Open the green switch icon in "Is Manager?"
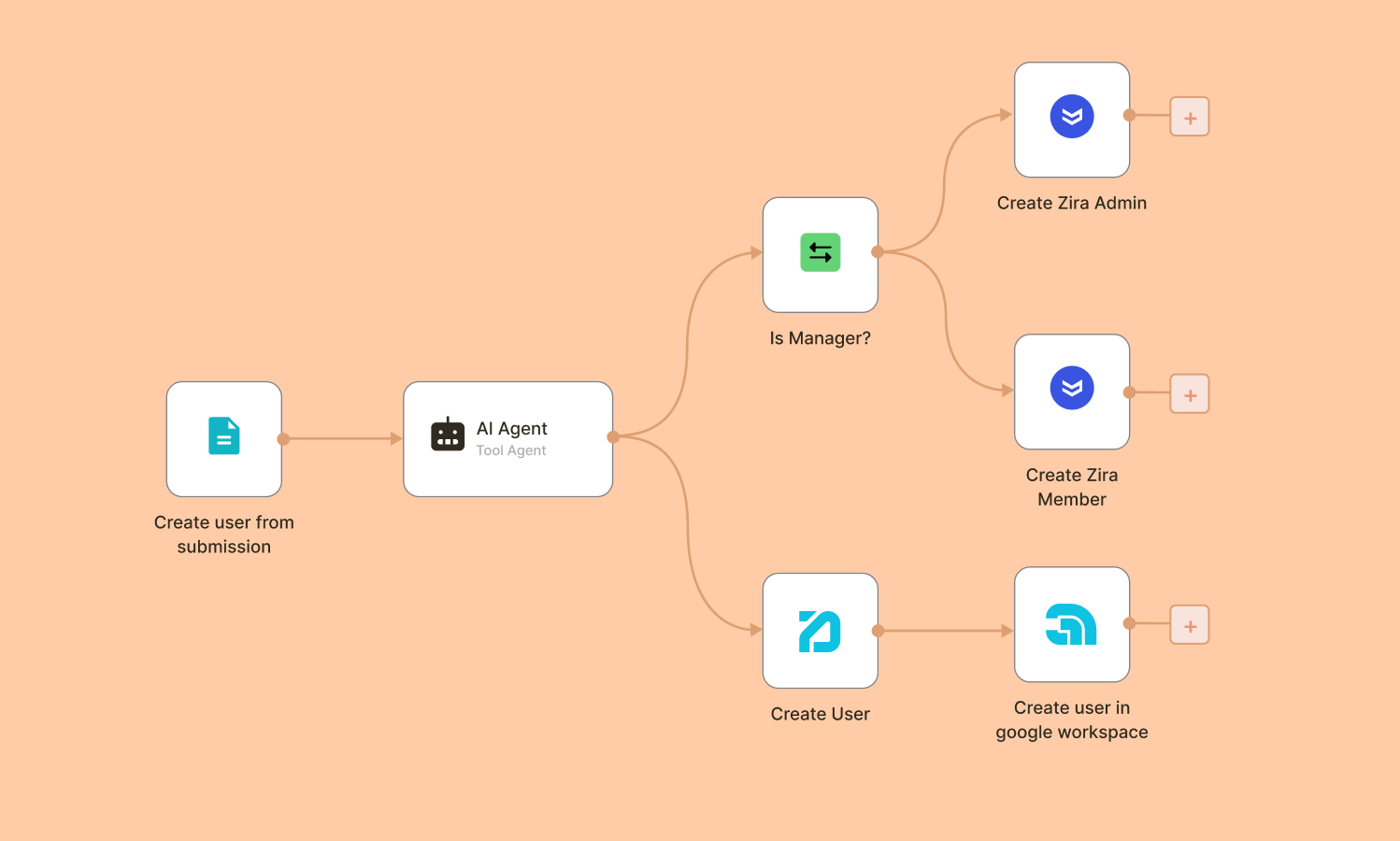1400x841 pixels. (x=820, y=252)
